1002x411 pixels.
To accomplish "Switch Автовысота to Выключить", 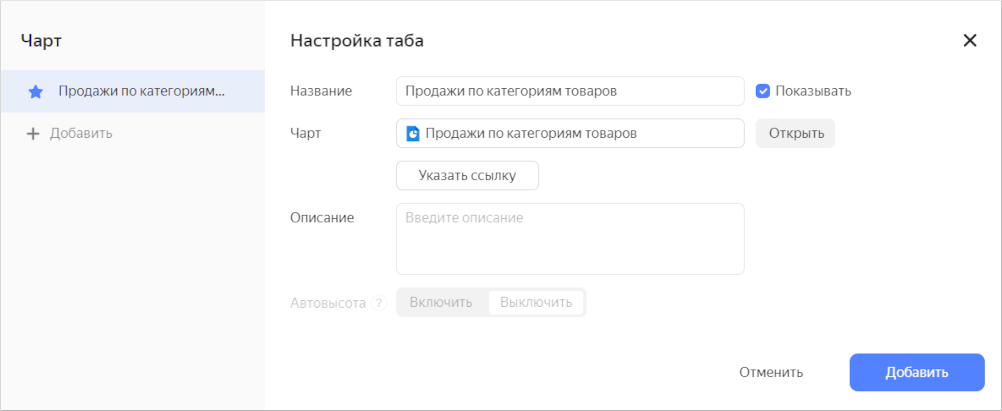I will point(536,302).
